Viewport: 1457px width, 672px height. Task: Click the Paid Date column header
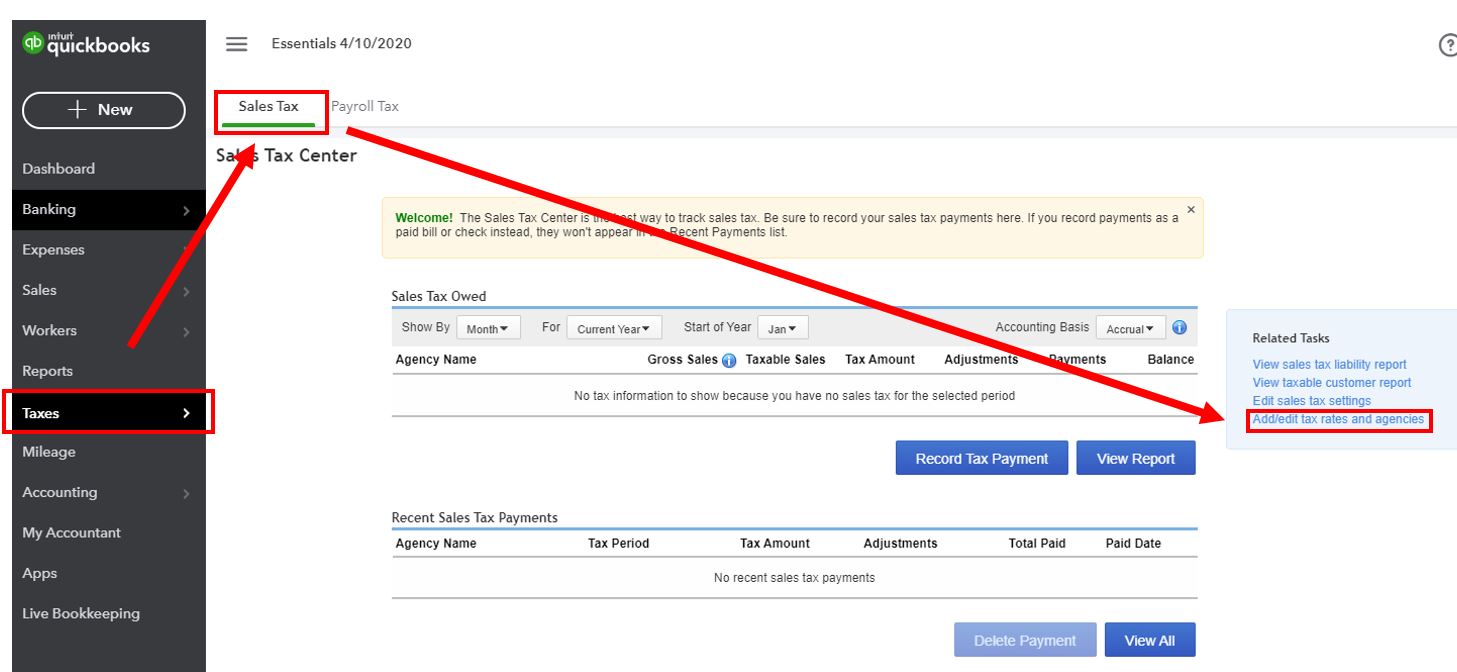1134,543
